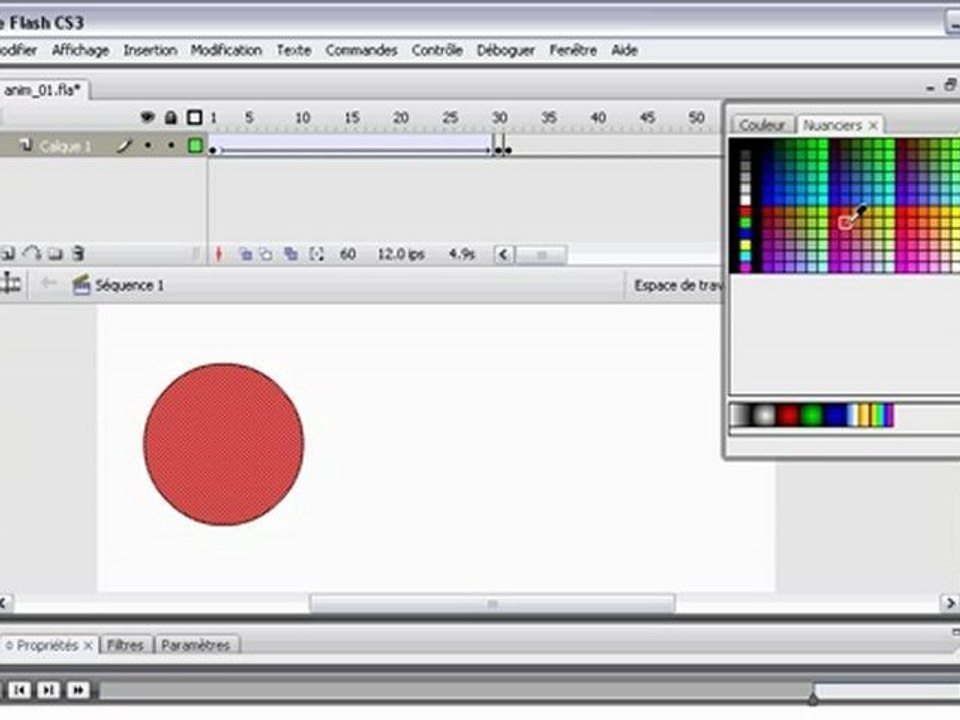Insert a new layer folder
The image size is (960, 720).
point(55,253)
